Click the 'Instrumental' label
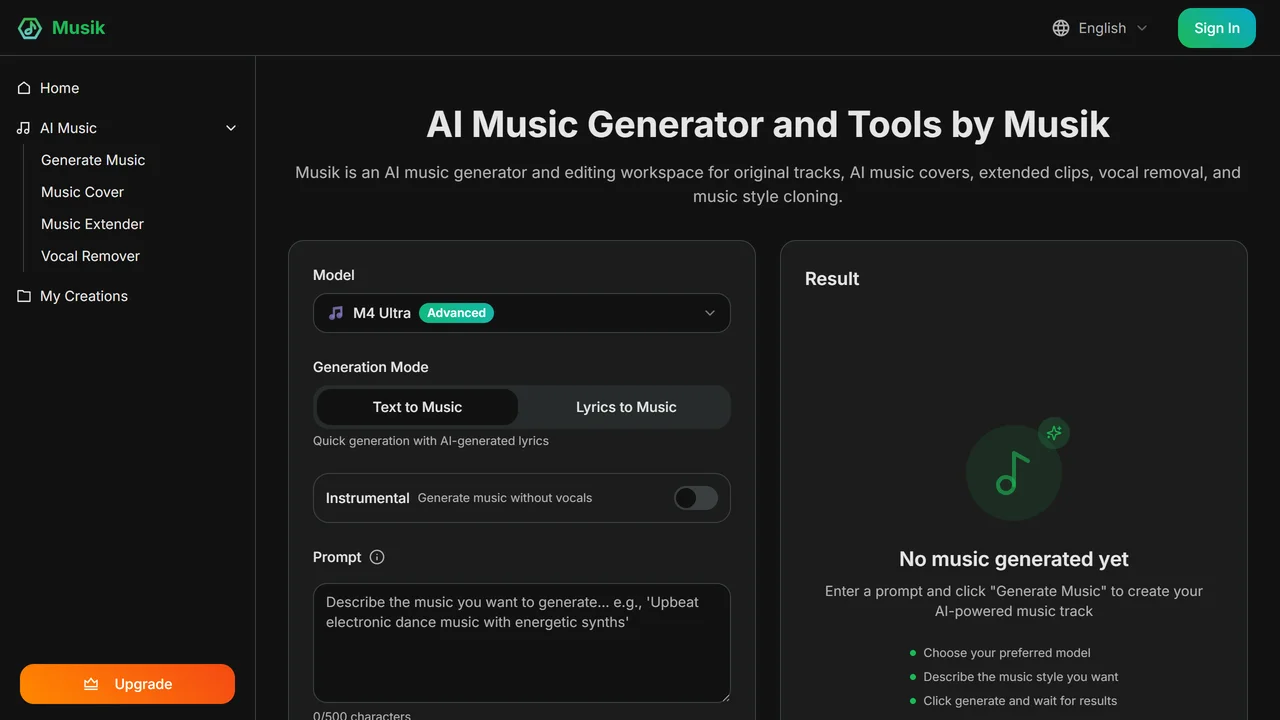Viewport: 1280px width, 720px height. (368, 498)
